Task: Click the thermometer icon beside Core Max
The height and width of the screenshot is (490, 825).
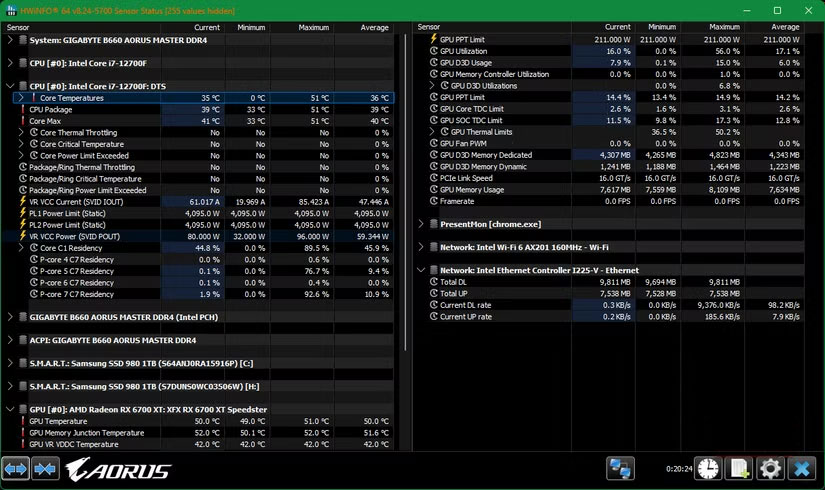Action: tap(23, 121)
